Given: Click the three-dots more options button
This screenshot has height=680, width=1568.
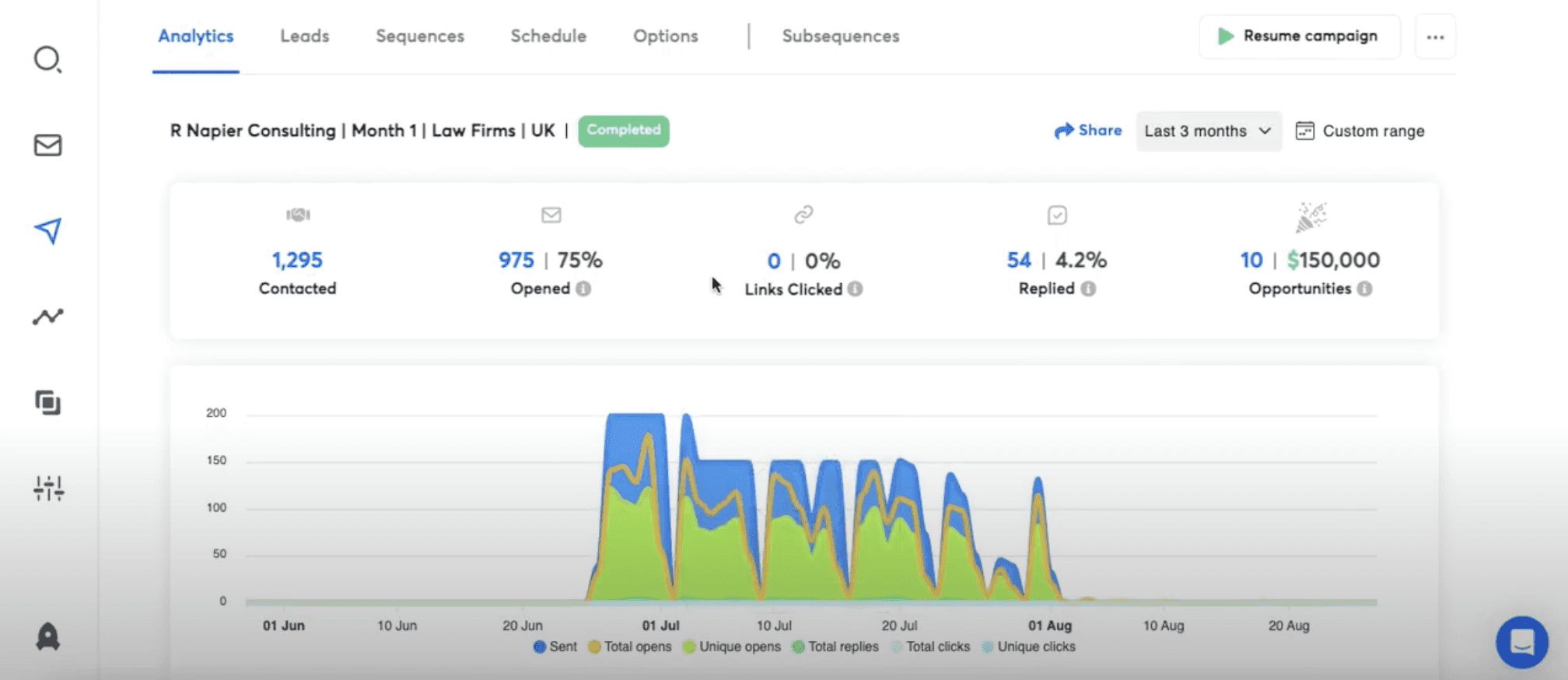Looking at the screenshot, I should click(1435, 37).
